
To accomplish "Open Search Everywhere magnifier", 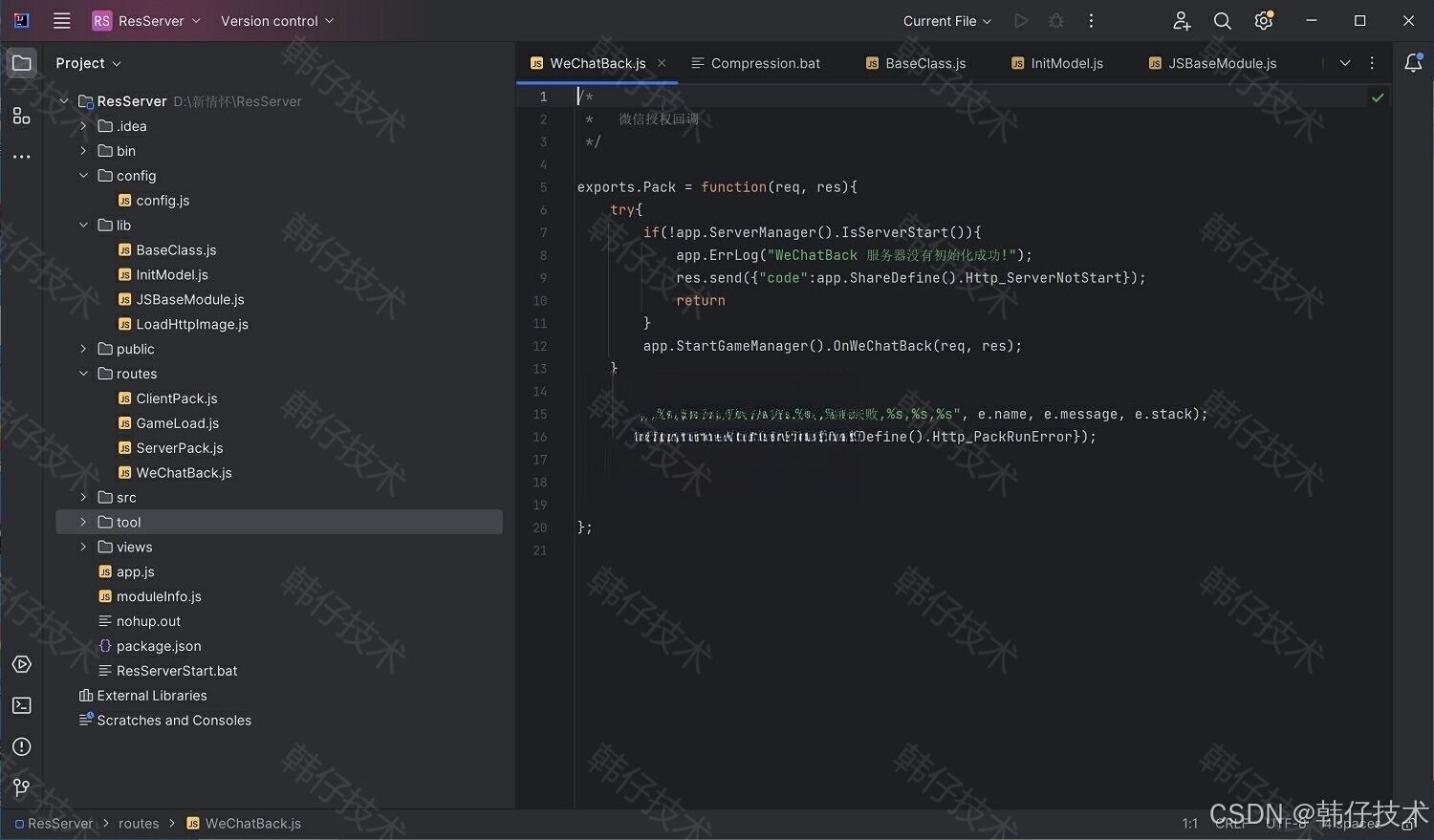I will [1222, 20].
